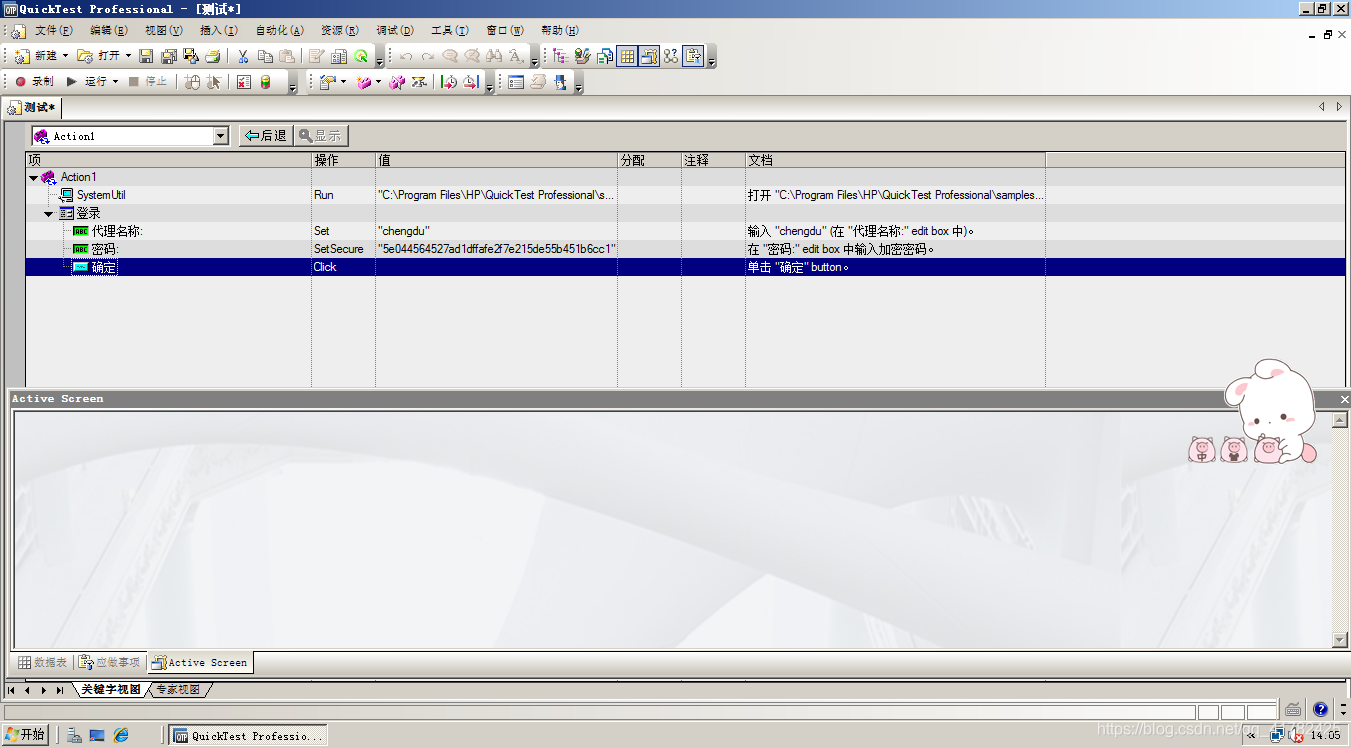Toggle the Data Table grid view button

pyautogui.click(x=627, y=56)
